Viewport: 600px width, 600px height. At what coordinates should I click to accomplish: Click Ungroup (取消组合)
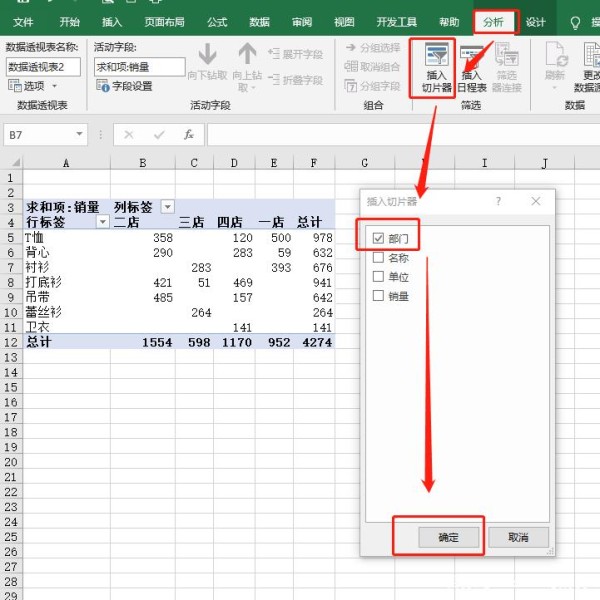click(372, 67)
